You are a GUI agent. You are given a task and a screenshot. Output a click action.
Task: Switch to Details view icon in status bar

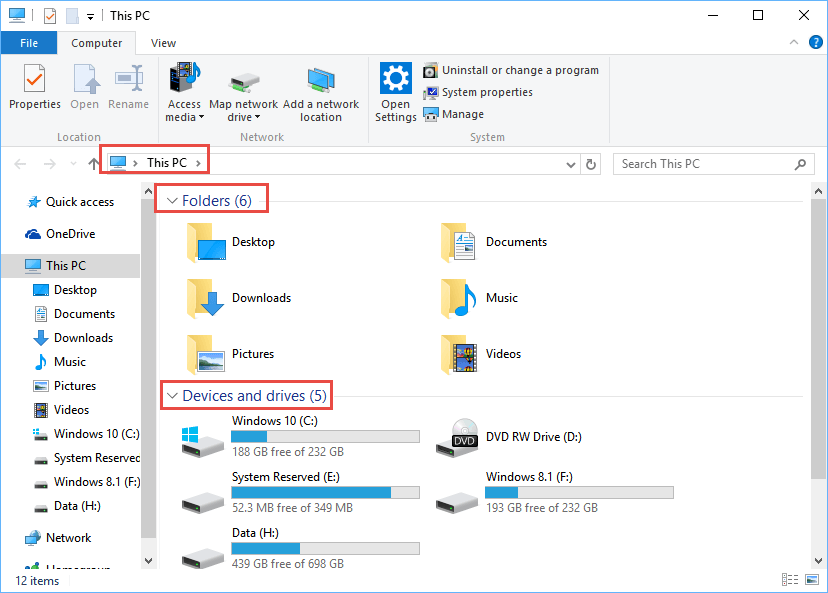(790, 580)
